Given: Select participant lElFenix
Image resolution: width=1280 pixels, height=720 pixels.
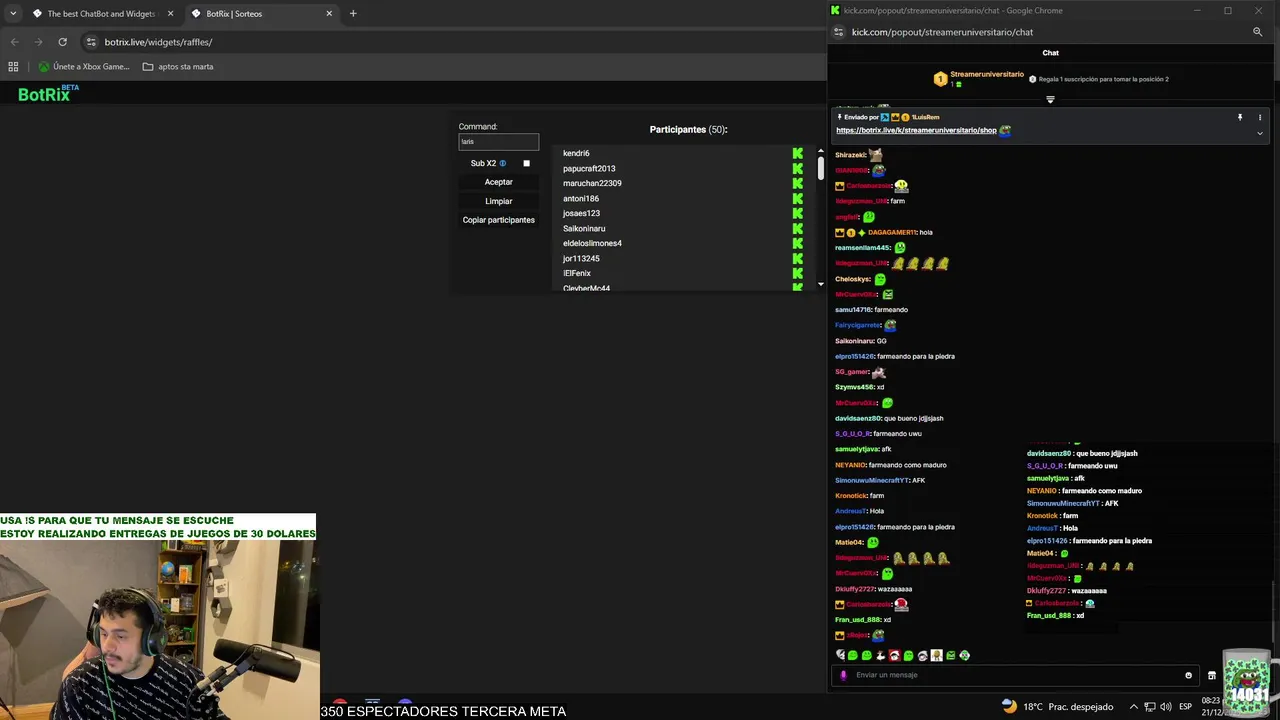Looking at the screenshot, I should 577,274.
